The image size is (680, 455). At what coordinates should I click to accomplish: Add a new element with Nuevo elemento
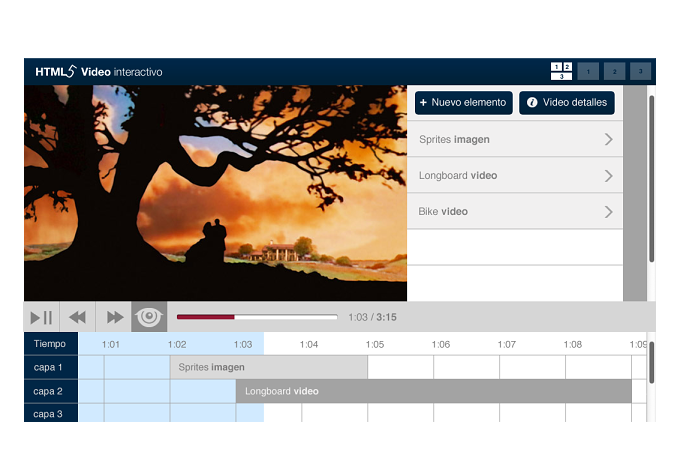pyautogui.click(x=464, y=103)
